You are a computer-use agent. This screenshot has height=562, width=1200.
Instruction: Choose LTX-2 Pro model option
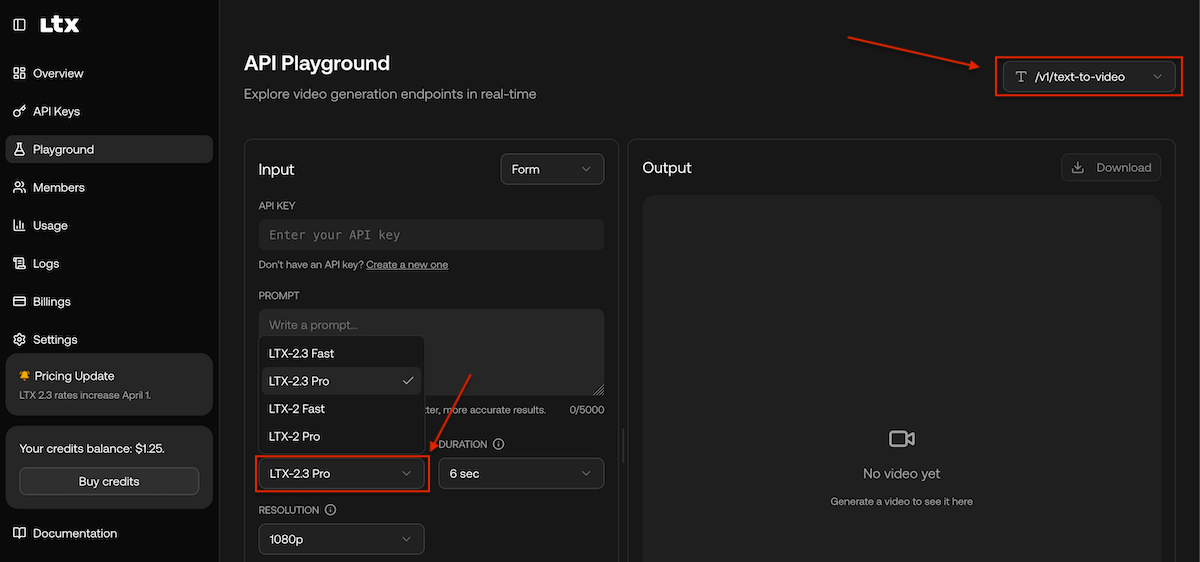click(x=342, y=436)
